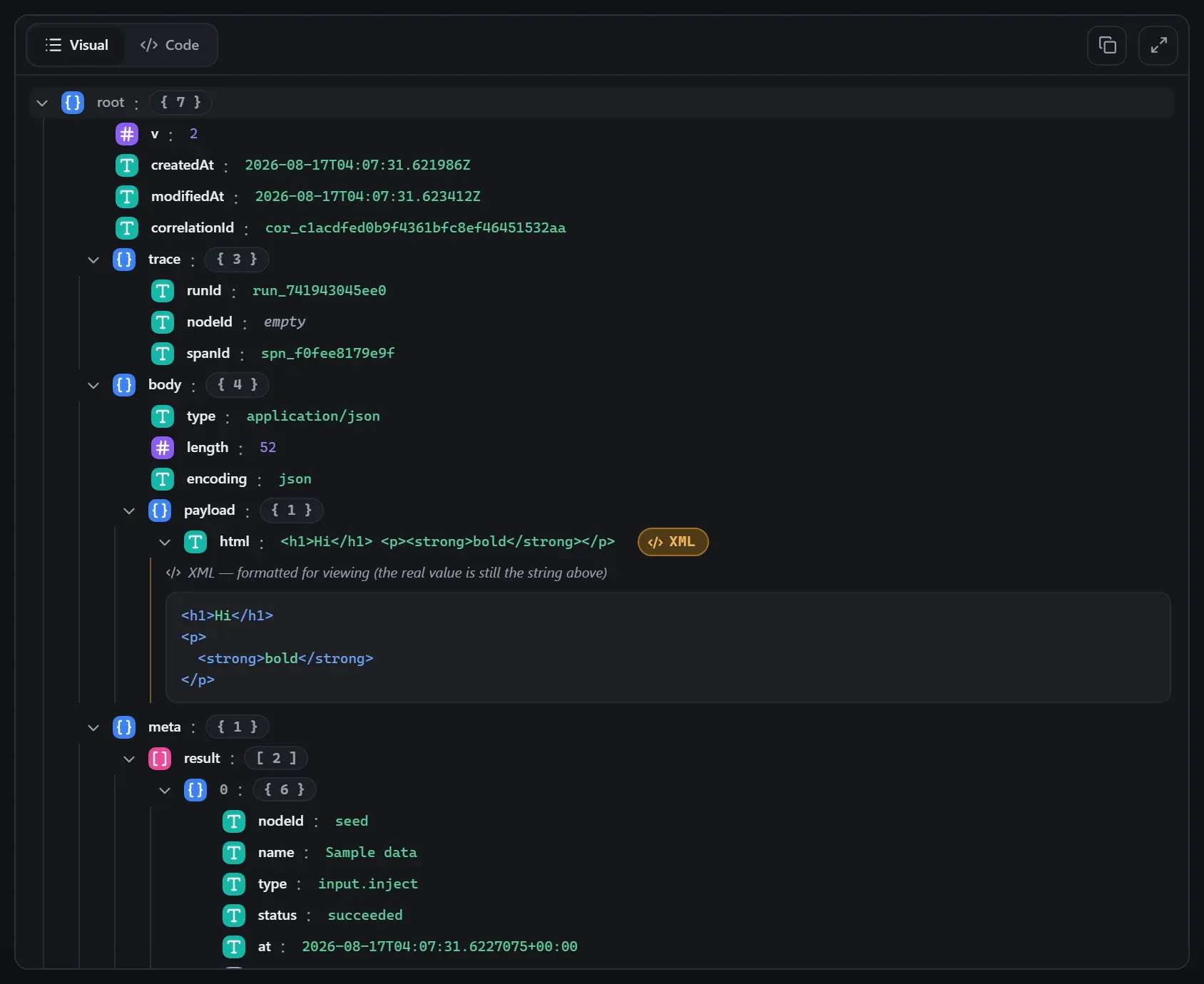
Task: Select the length value 52
Action: pyautogui.click(x=267, y=448)
